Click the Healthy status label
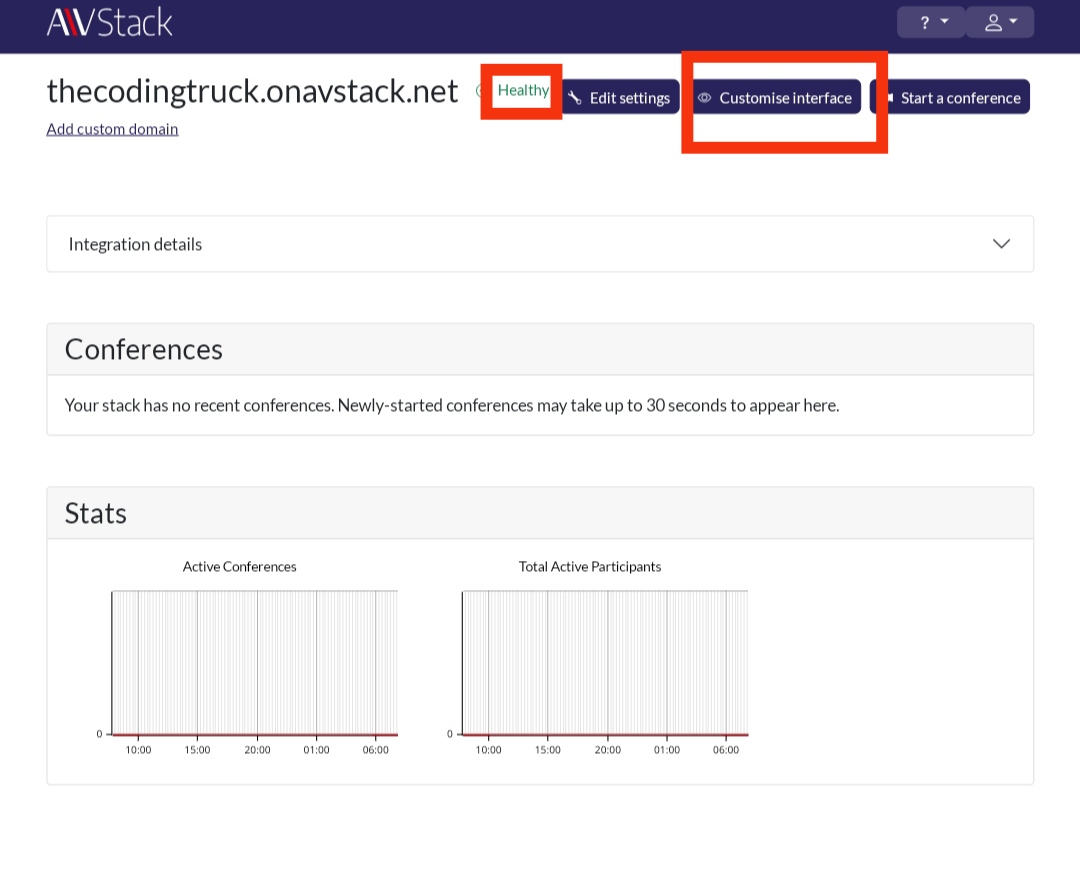The image size is (1080, 880). (523, 91)
